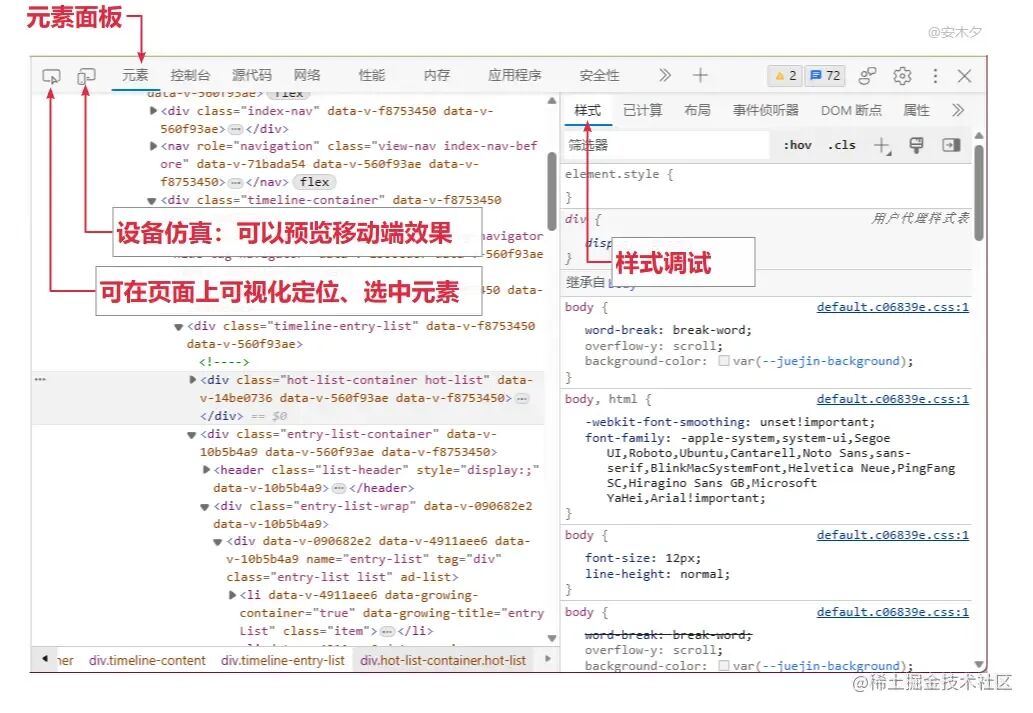Show more styles sub-tabs chevron
1033x713 pixels.
click(x=958, y=110)
